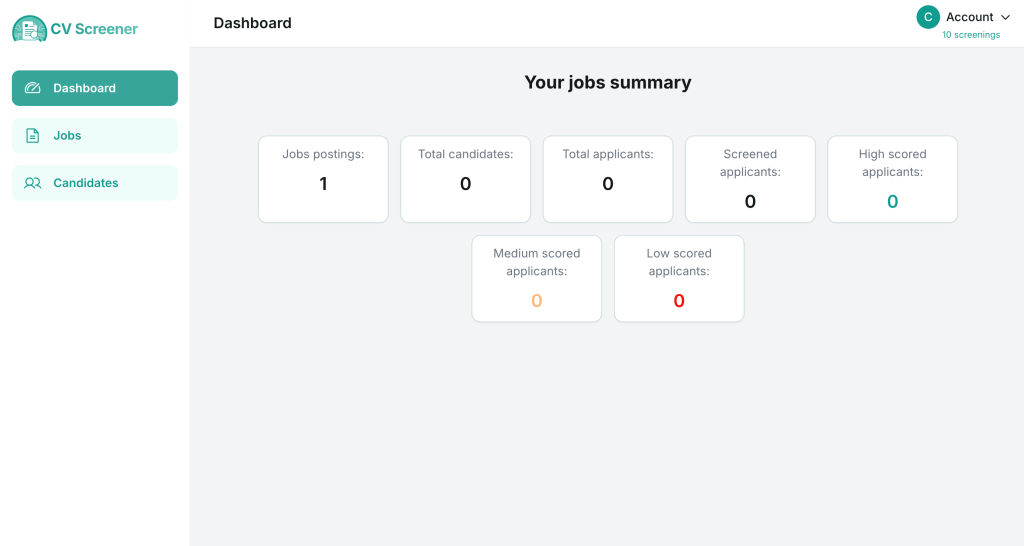Screen dimensions: 1024x546
Task: Open the Account menu label
Action: click(x=969, y=17)
